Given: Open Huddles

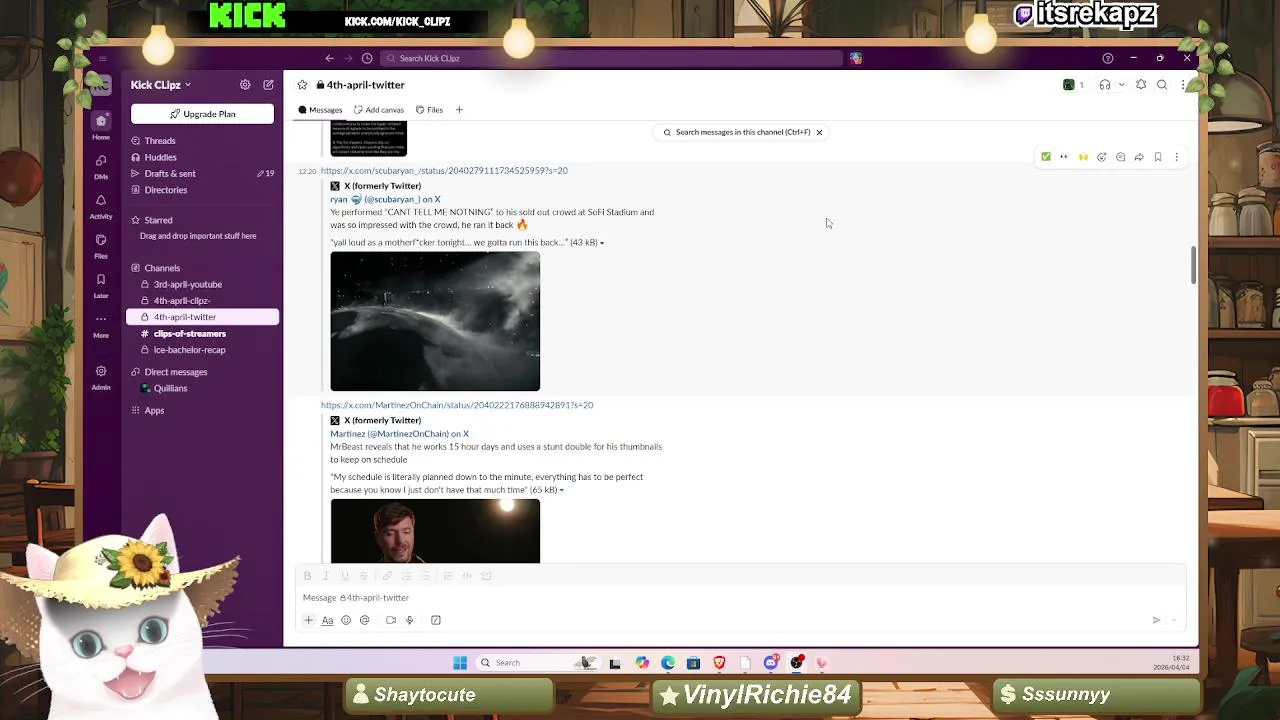Looking at the screenshot, I should click(x=160, y=157).
